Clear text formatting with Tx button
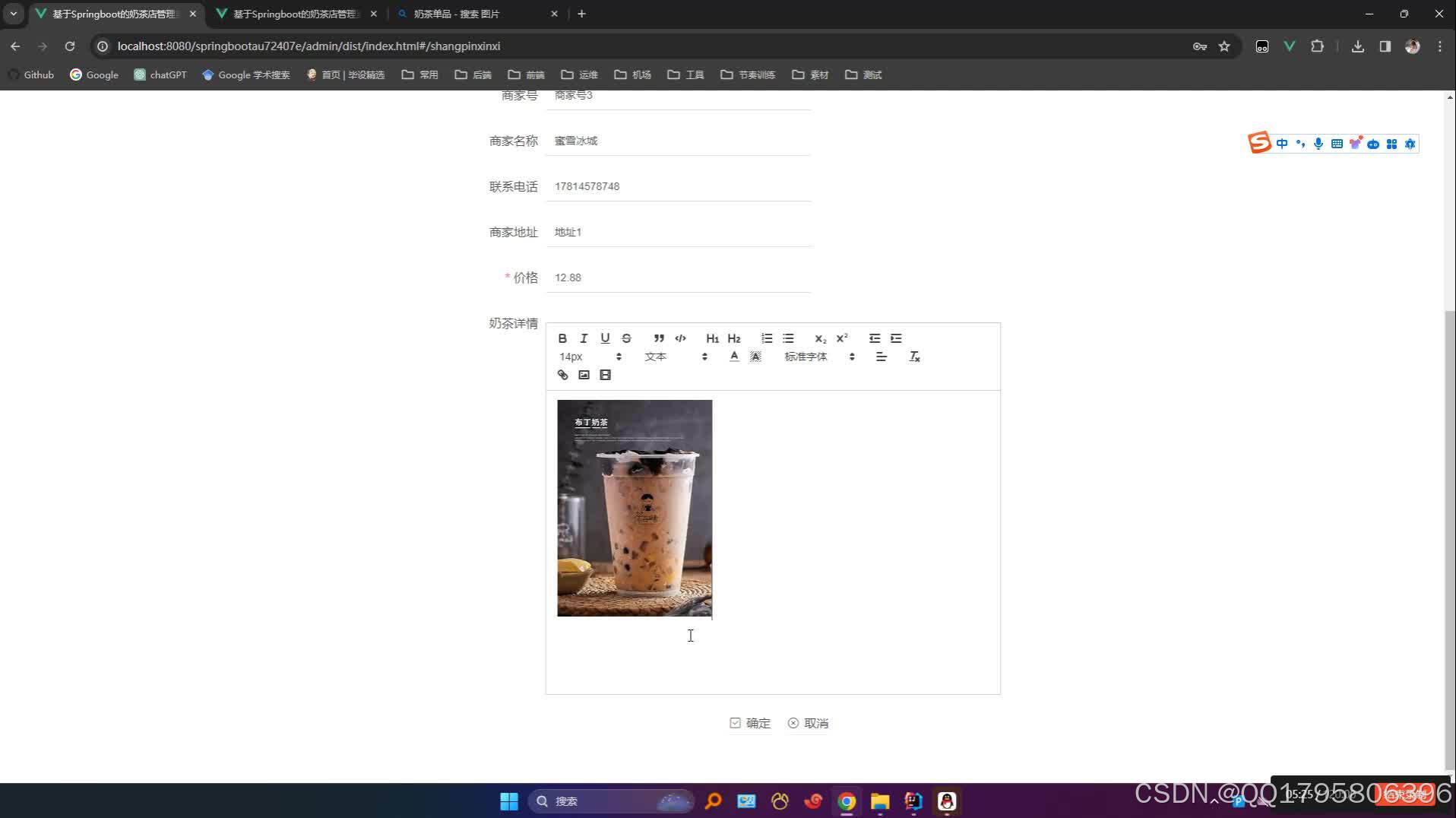Image resolution: width=1456 pixels, height=818 pixels. click(914, 356)
